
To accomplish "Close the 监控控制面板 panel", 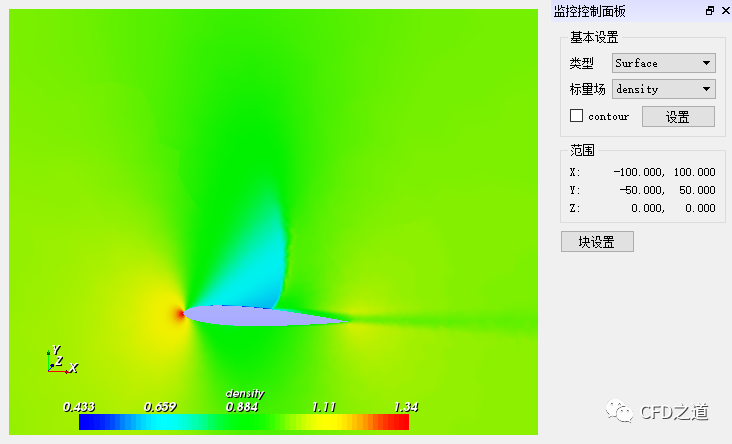I will click(726, 10).
